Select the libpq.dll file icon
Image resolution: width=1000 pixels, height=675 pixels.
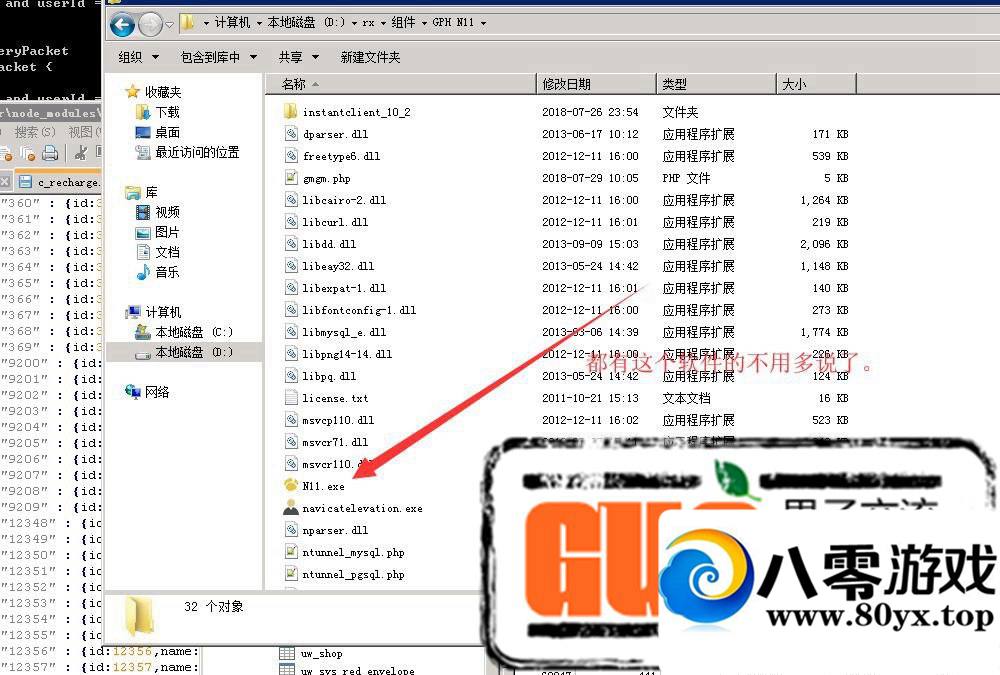pyautogui.click(x=291, y=376)
